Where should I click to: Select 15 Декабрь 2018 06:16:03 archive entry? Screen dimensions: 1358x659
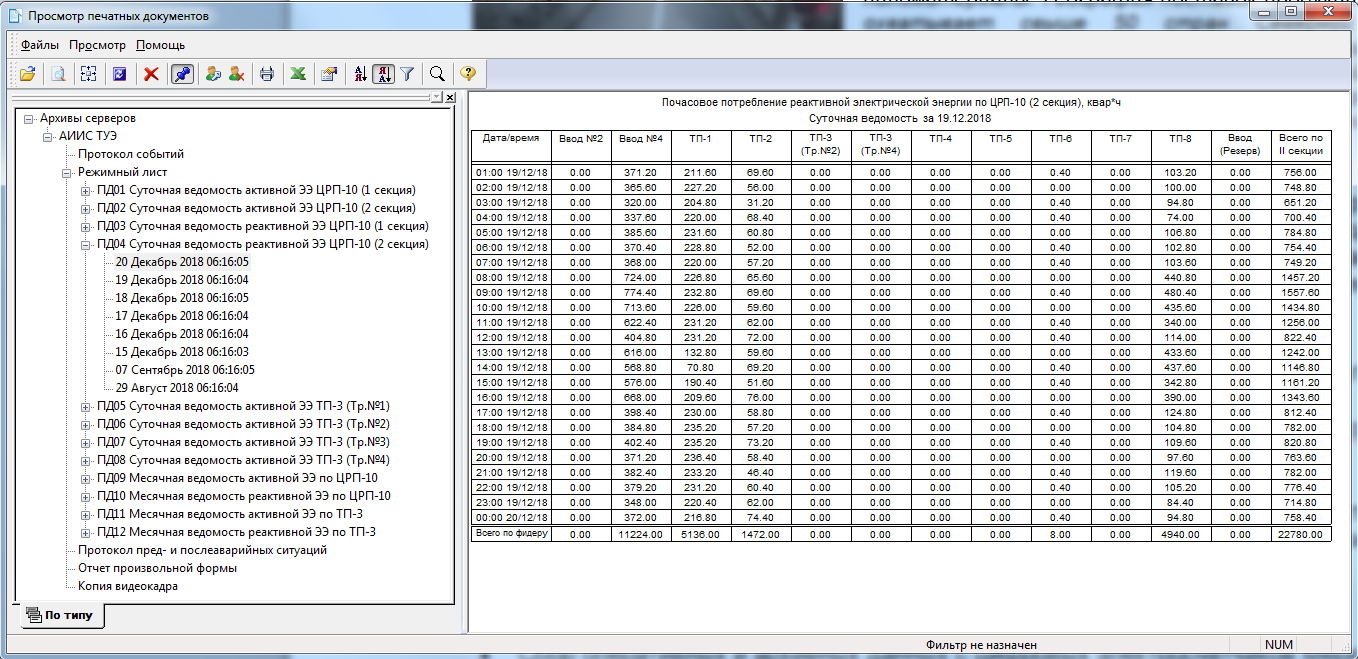click(182, 352)
